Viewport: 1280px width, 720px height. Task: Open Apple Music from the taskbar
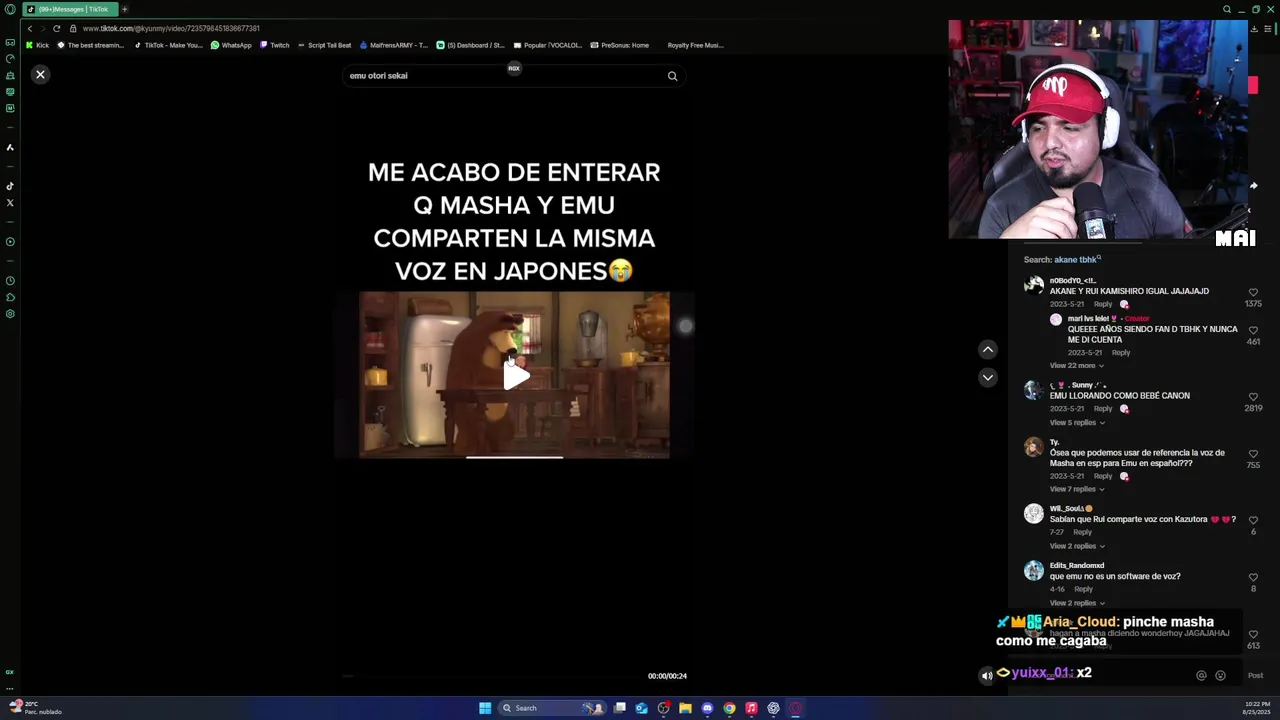click(x=751, y=708)
